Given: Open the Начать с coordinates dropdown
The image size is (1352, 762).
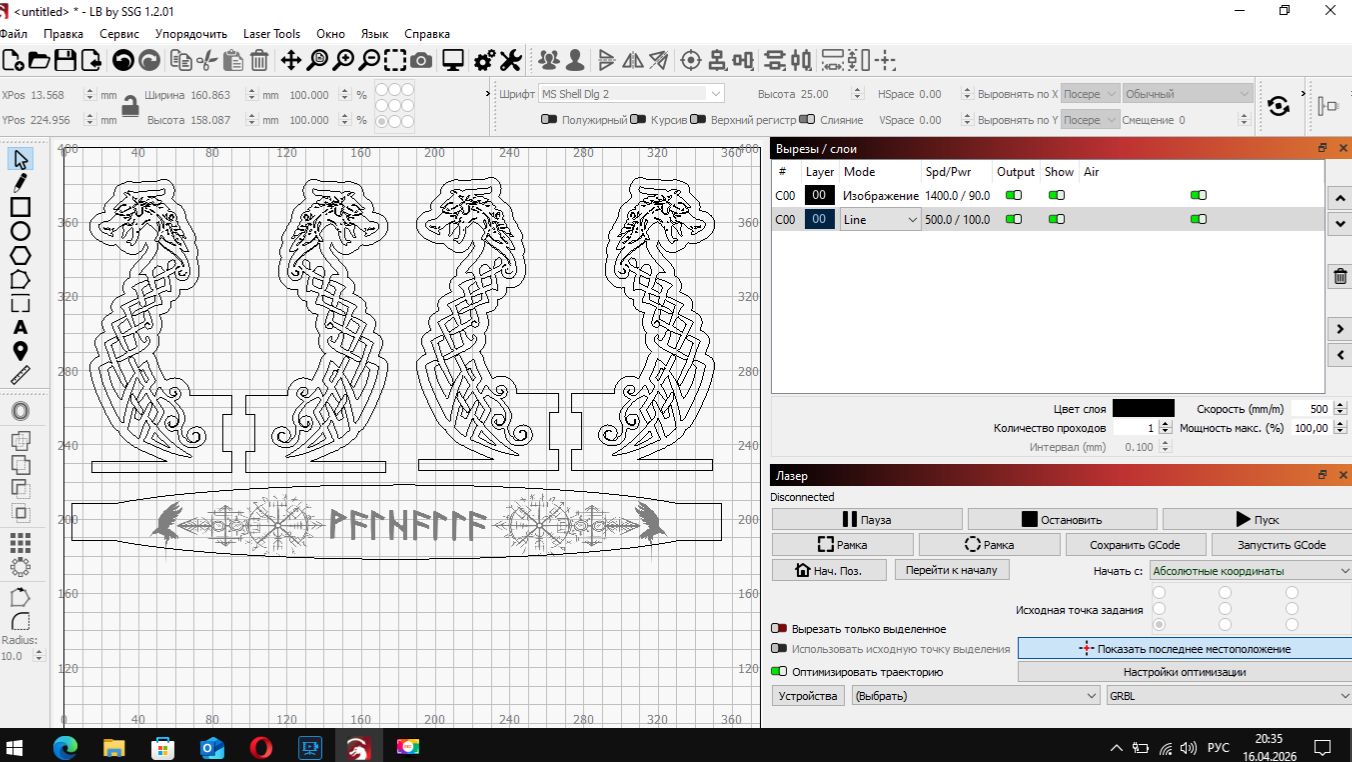Looking at the screenshot, I should coord(1251,571).
